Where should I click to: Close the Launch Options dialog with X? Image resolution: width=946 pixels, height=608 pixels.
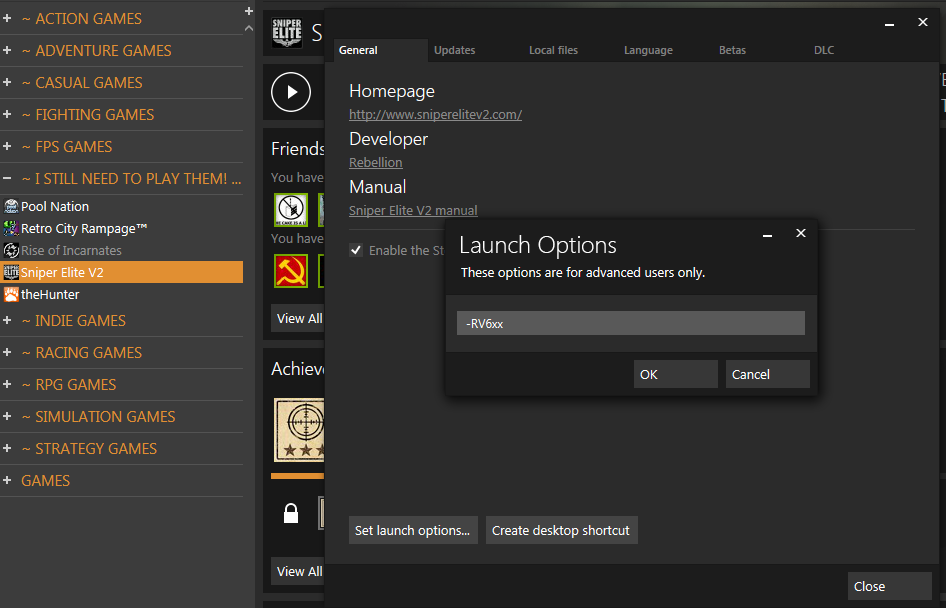coord(801,233)
